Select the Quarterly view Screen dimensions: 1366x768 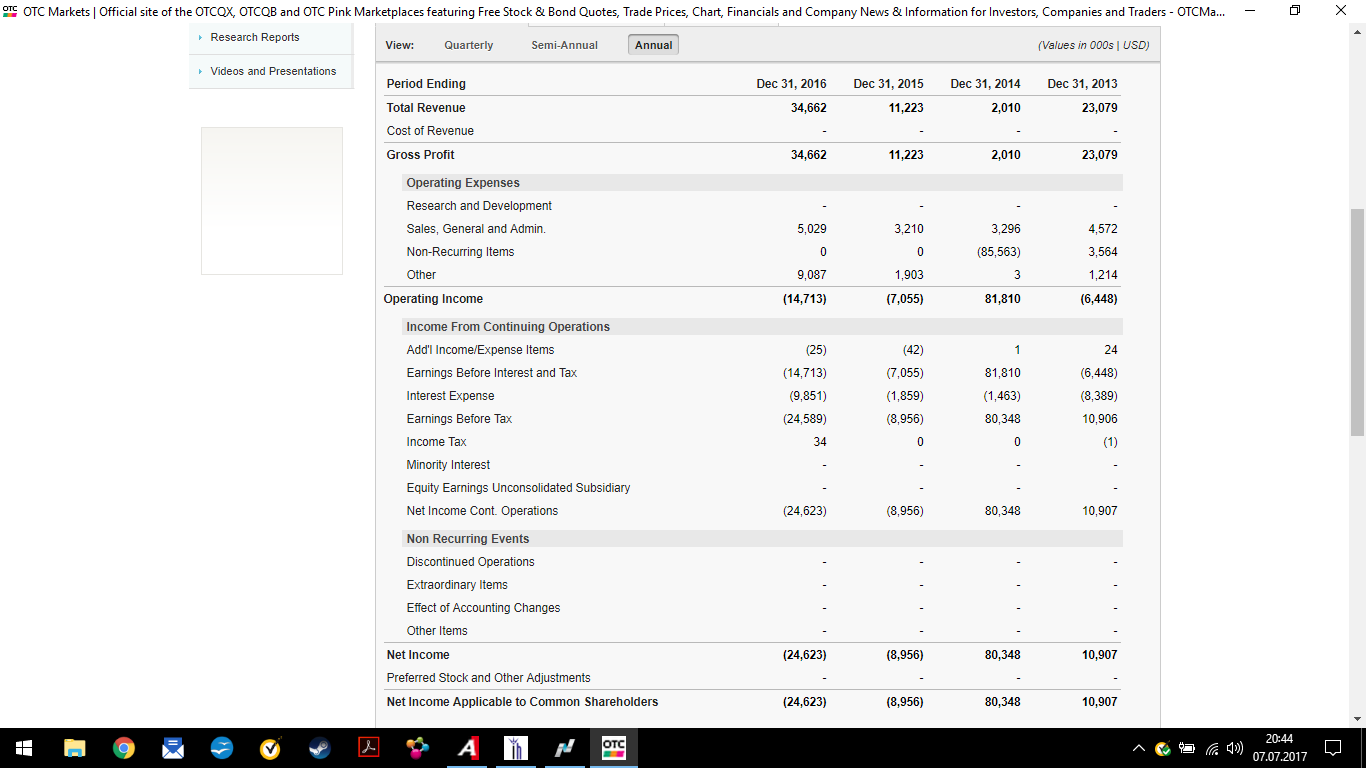point(468,45)
